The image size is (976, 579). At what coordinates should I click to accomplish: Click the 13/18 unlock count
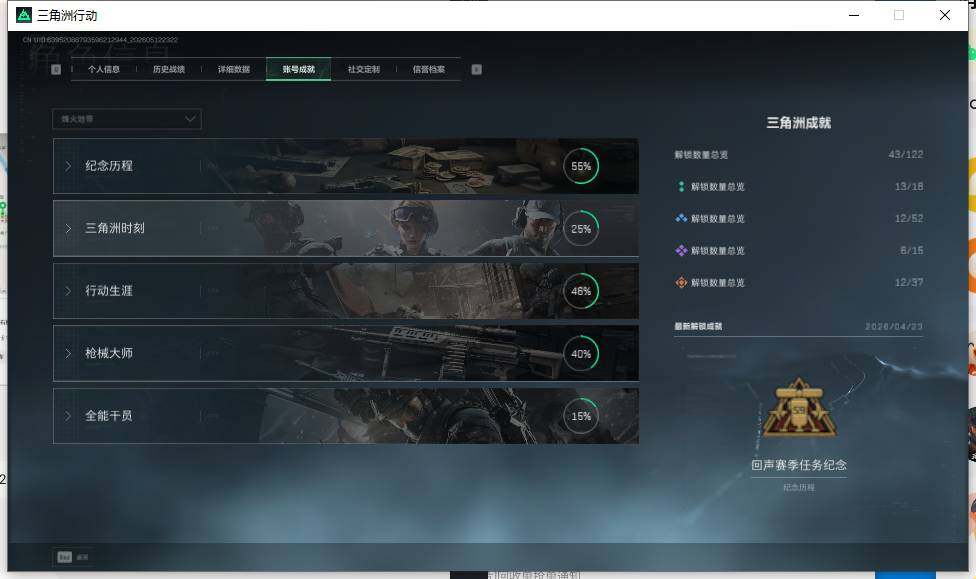click(909, 186)
